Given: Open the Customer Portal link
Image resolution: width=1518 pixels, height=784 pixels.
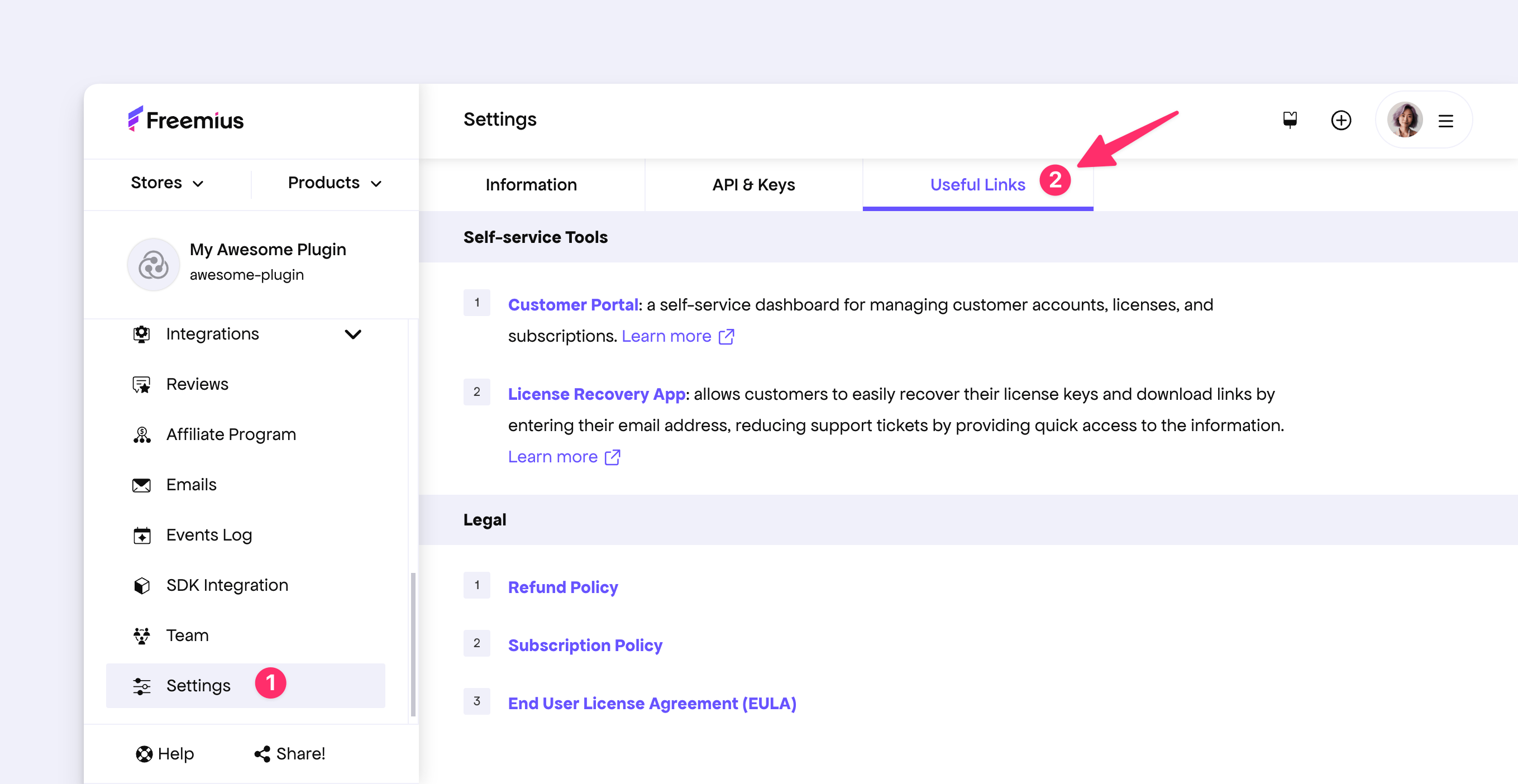Looking at the screenshot, I should click(573, 305).
